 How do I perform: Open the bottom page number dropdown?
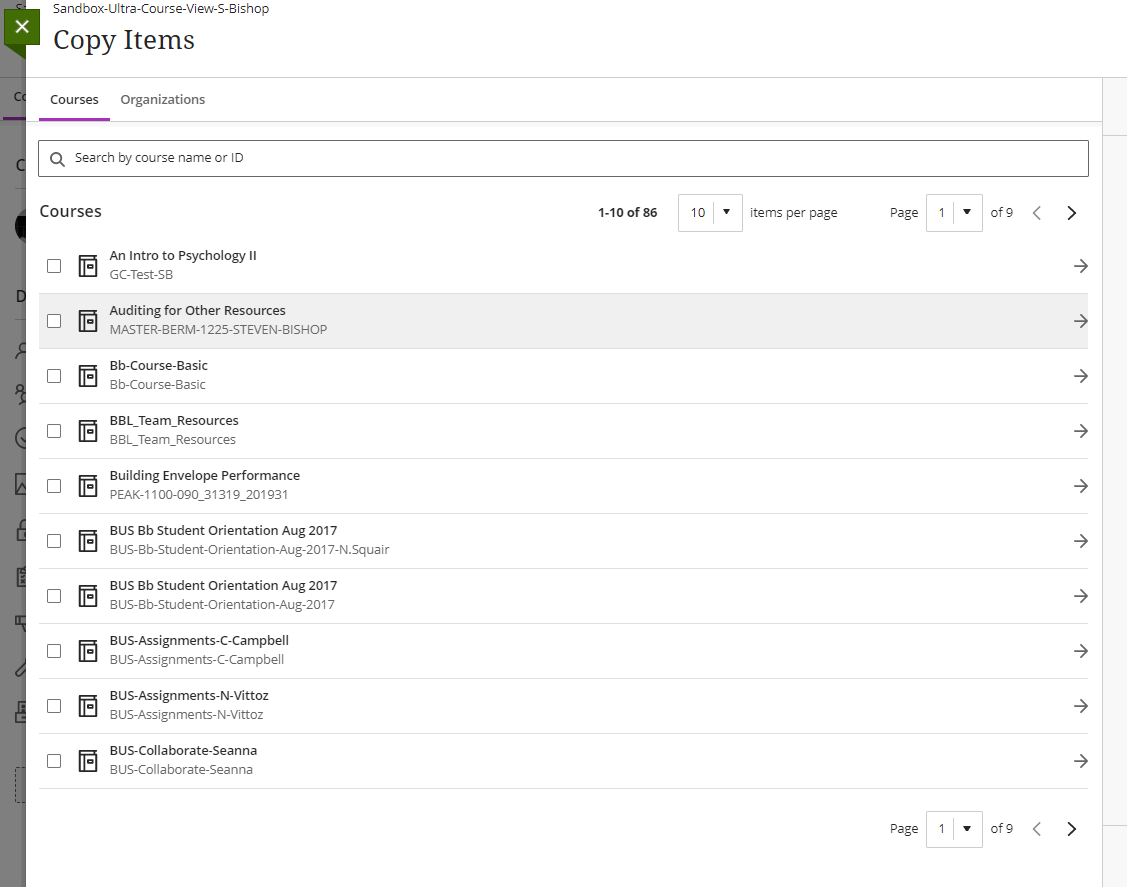(x=954, y=828)
